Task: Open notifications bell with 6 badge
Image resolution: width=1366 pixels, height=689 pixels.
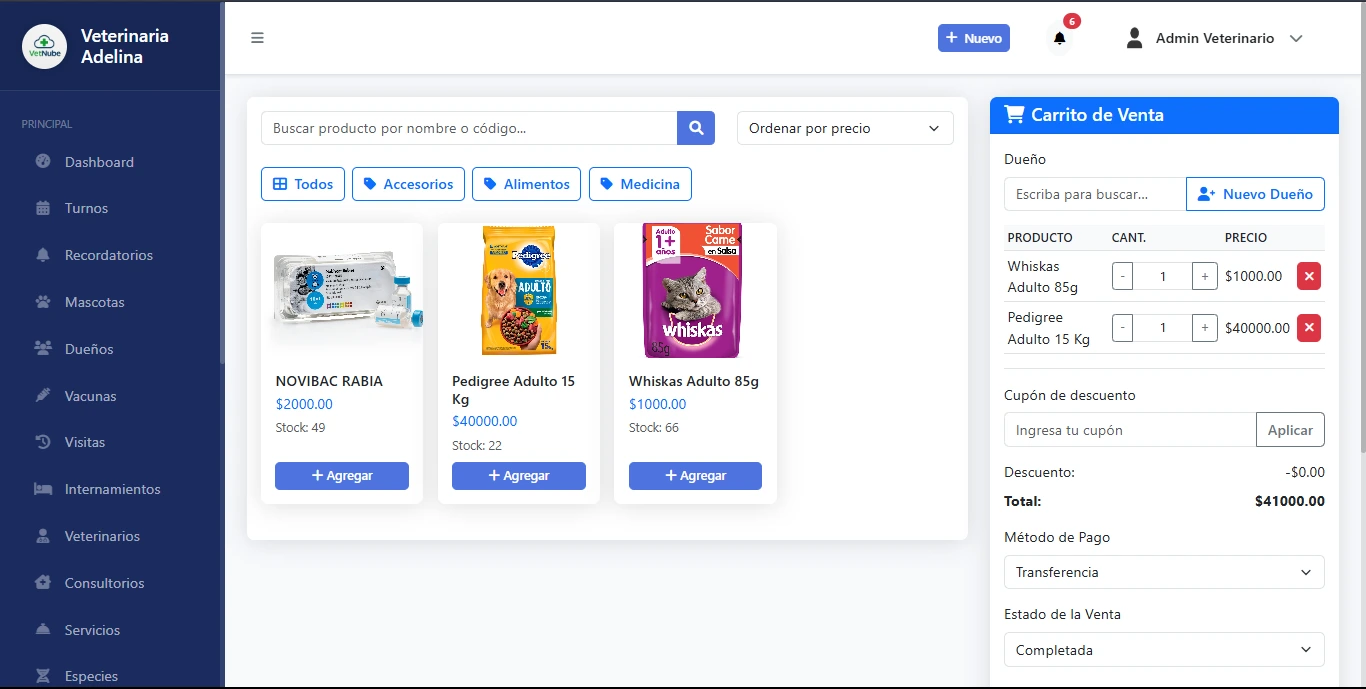Action: pyautogui.click(x=1060, y=38)
